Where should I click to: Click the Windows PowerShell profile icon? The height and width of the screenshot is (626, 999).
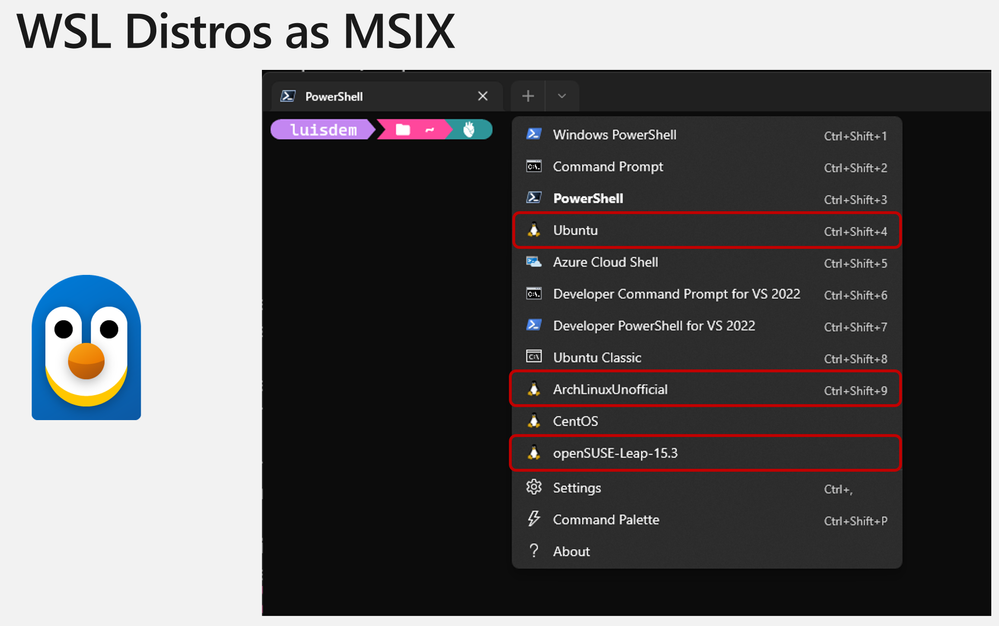tap(534, 134)
